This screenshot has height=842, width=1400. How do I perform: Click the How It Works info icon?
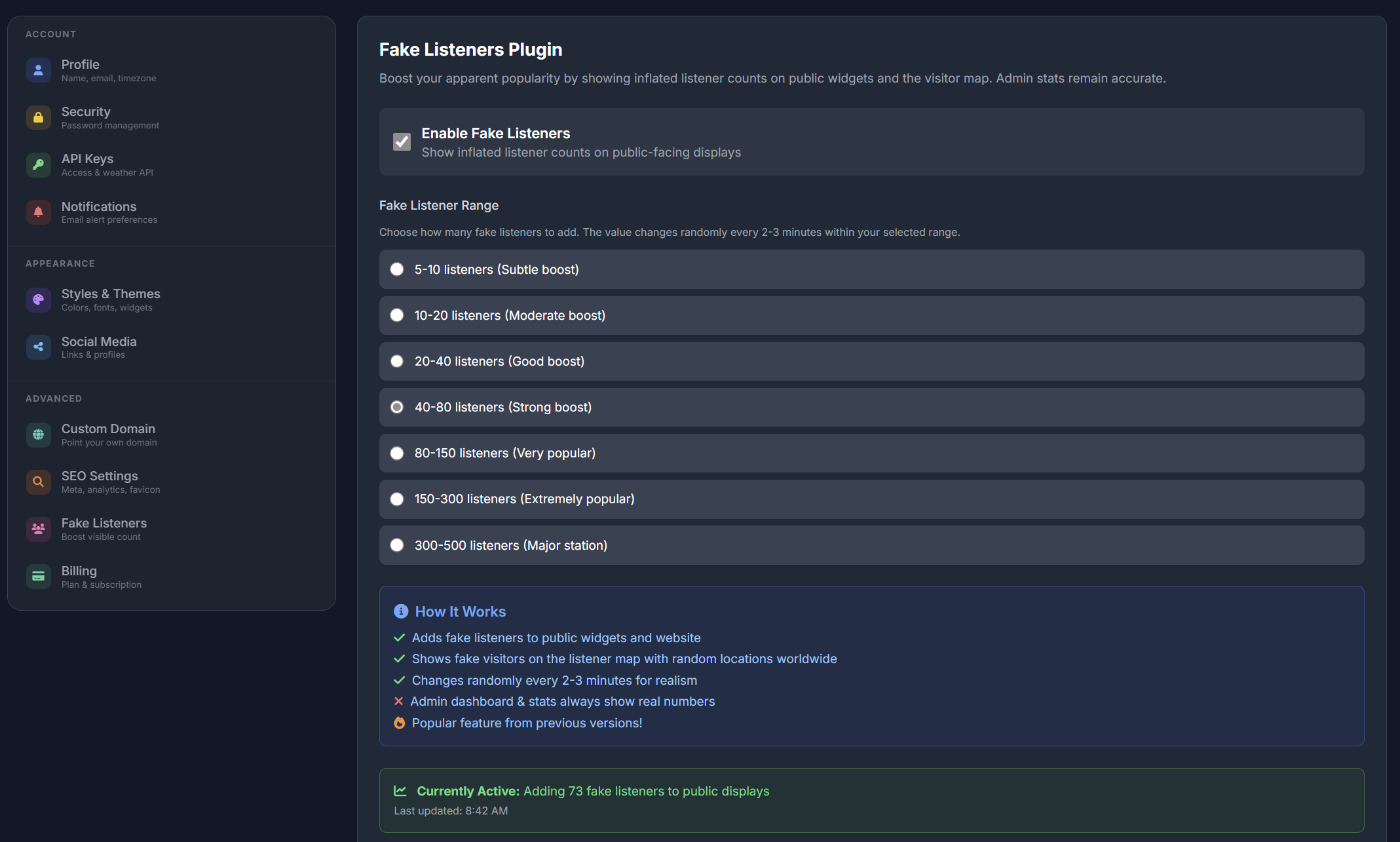[x=400, y=611]
